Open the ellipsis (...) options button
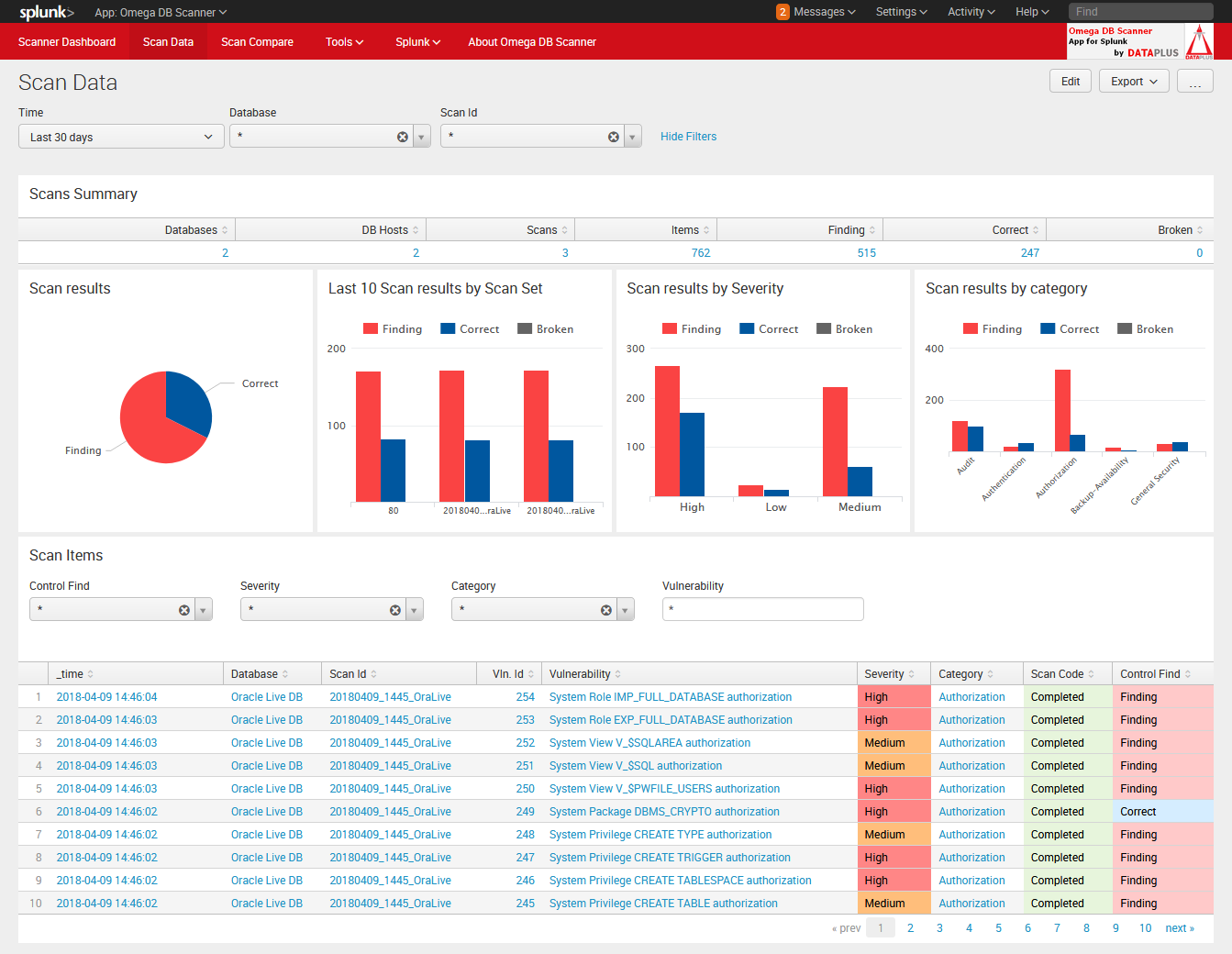 1194,81
